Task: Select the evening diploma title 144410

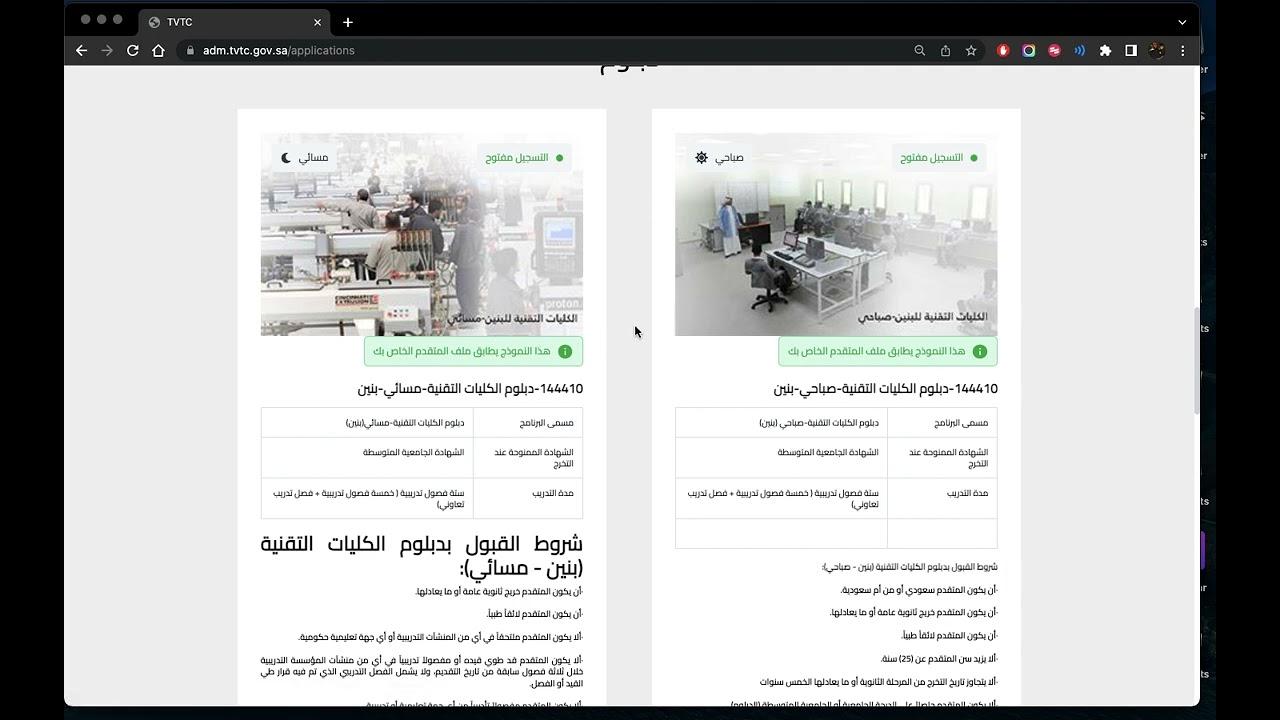Action: (470, 388)
